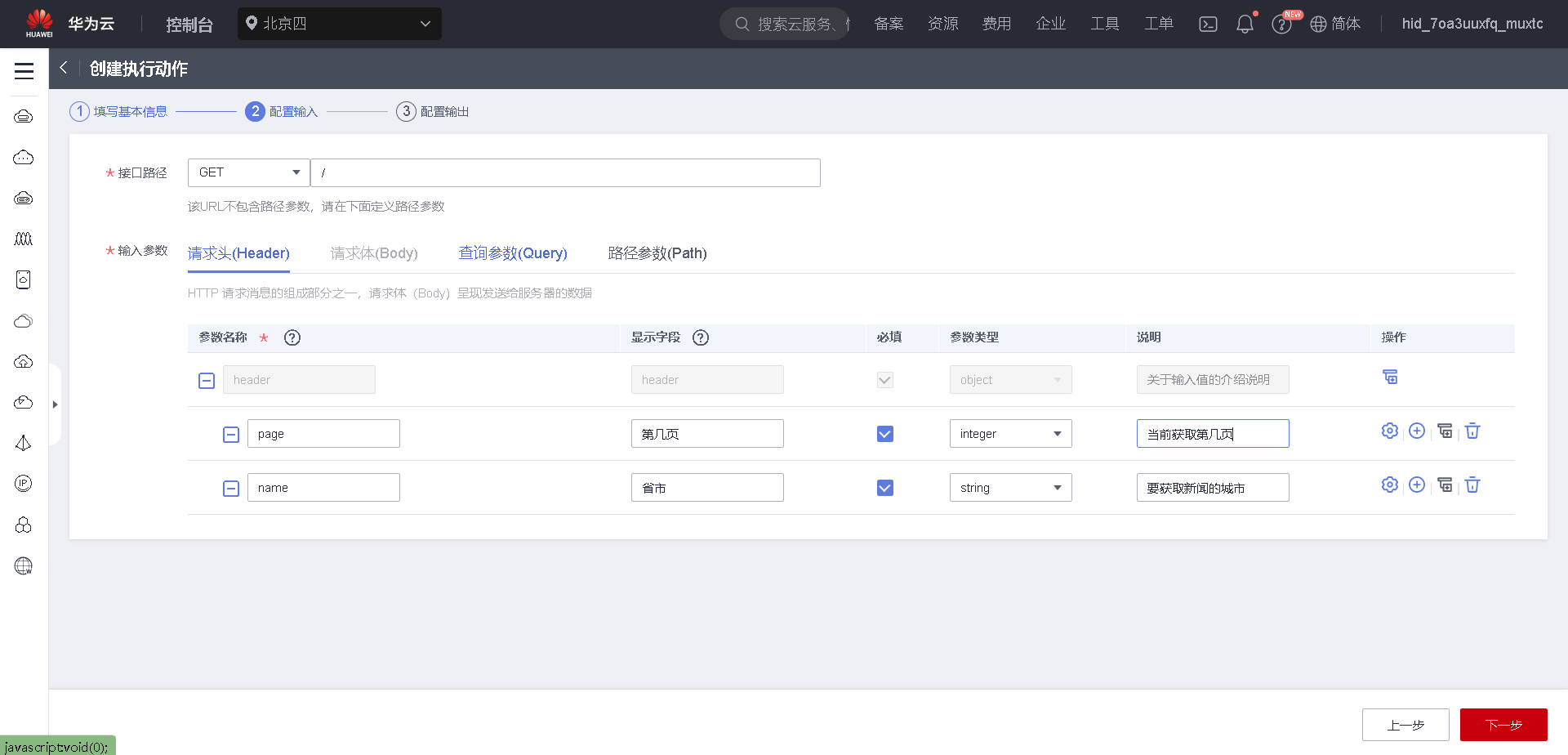Open the 费用 top menu
Viewport: 1568px width, 755px height.
click(996, 24)
